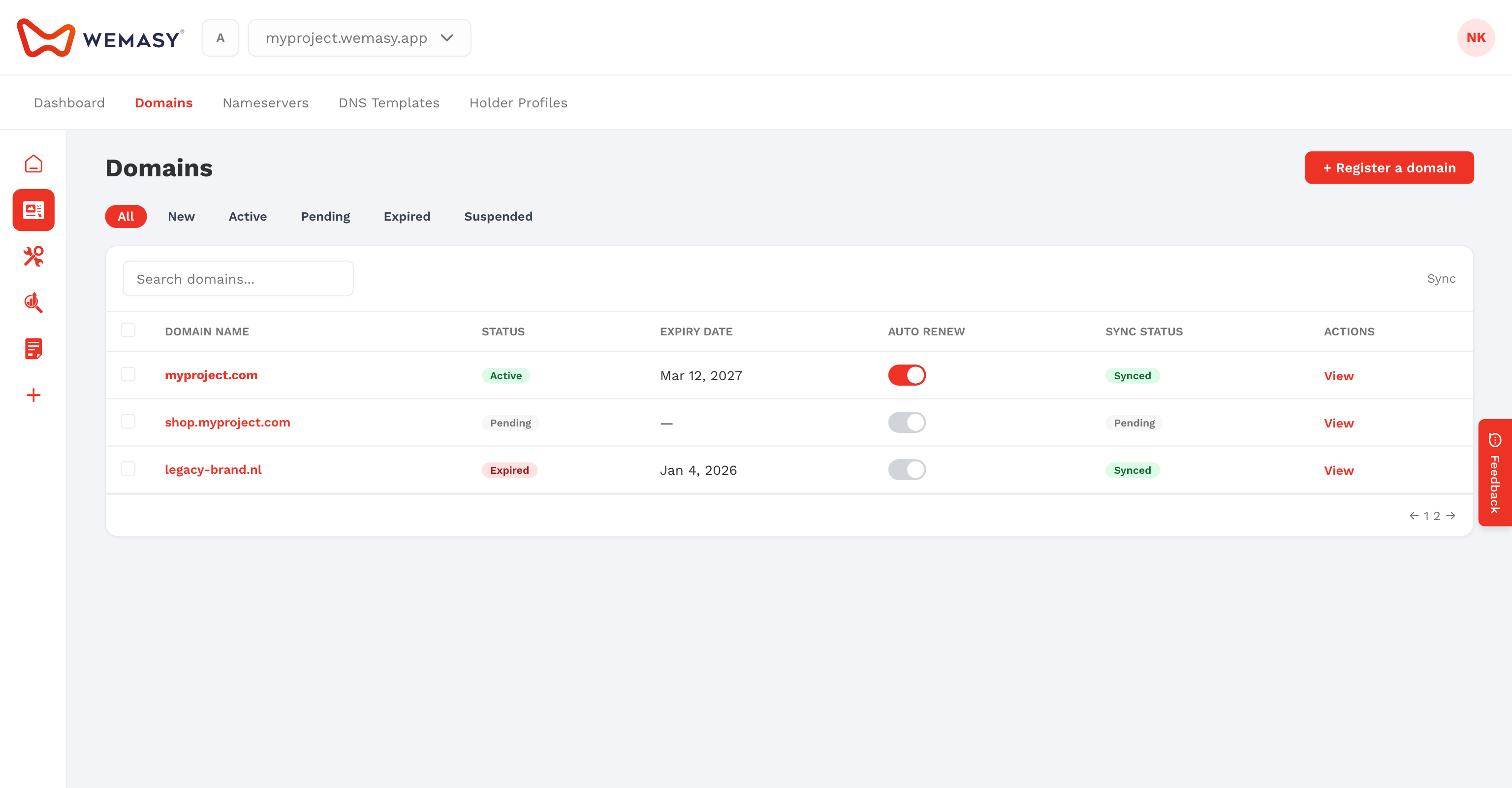Image resolution: width=1512 pixels, height=788 pixels.
Task: Select the domains card icon in sidebar
Action: pyautogui.click(x=33, y=210)
